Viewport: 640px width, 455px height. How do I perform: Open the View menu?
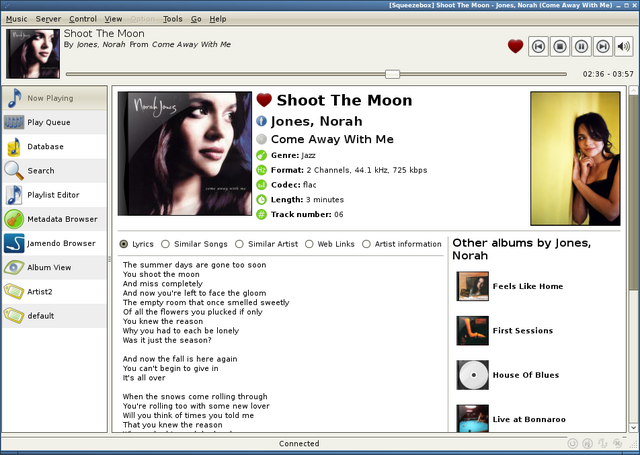coord(113,19)
